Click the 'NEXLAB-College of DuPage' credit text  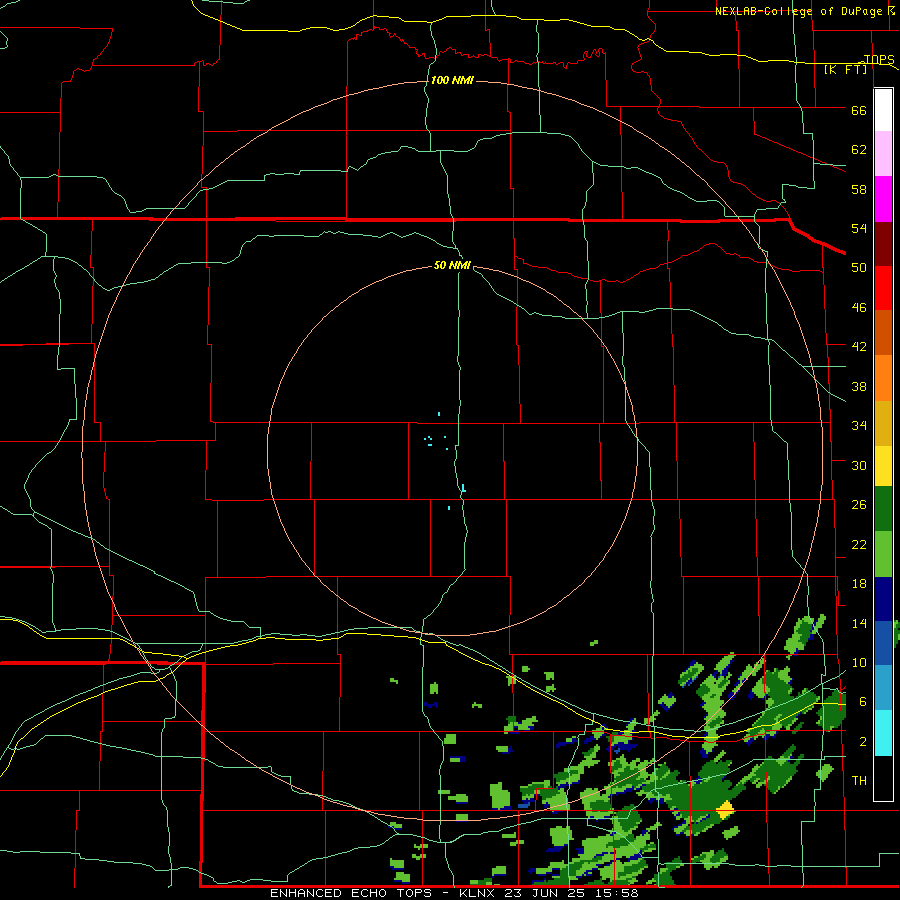[801, 11]
